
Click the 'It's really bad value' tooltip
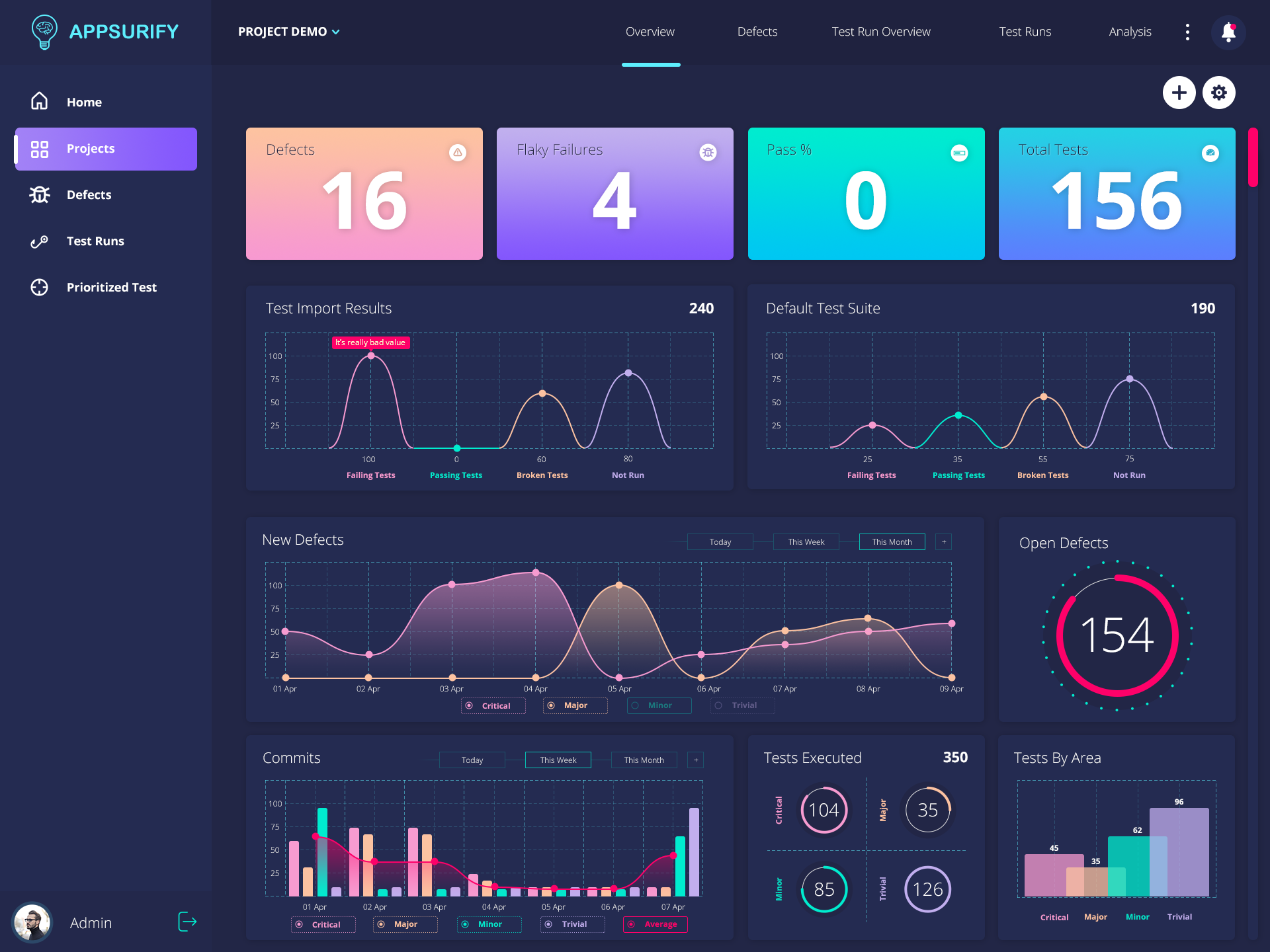click(370, 342)
